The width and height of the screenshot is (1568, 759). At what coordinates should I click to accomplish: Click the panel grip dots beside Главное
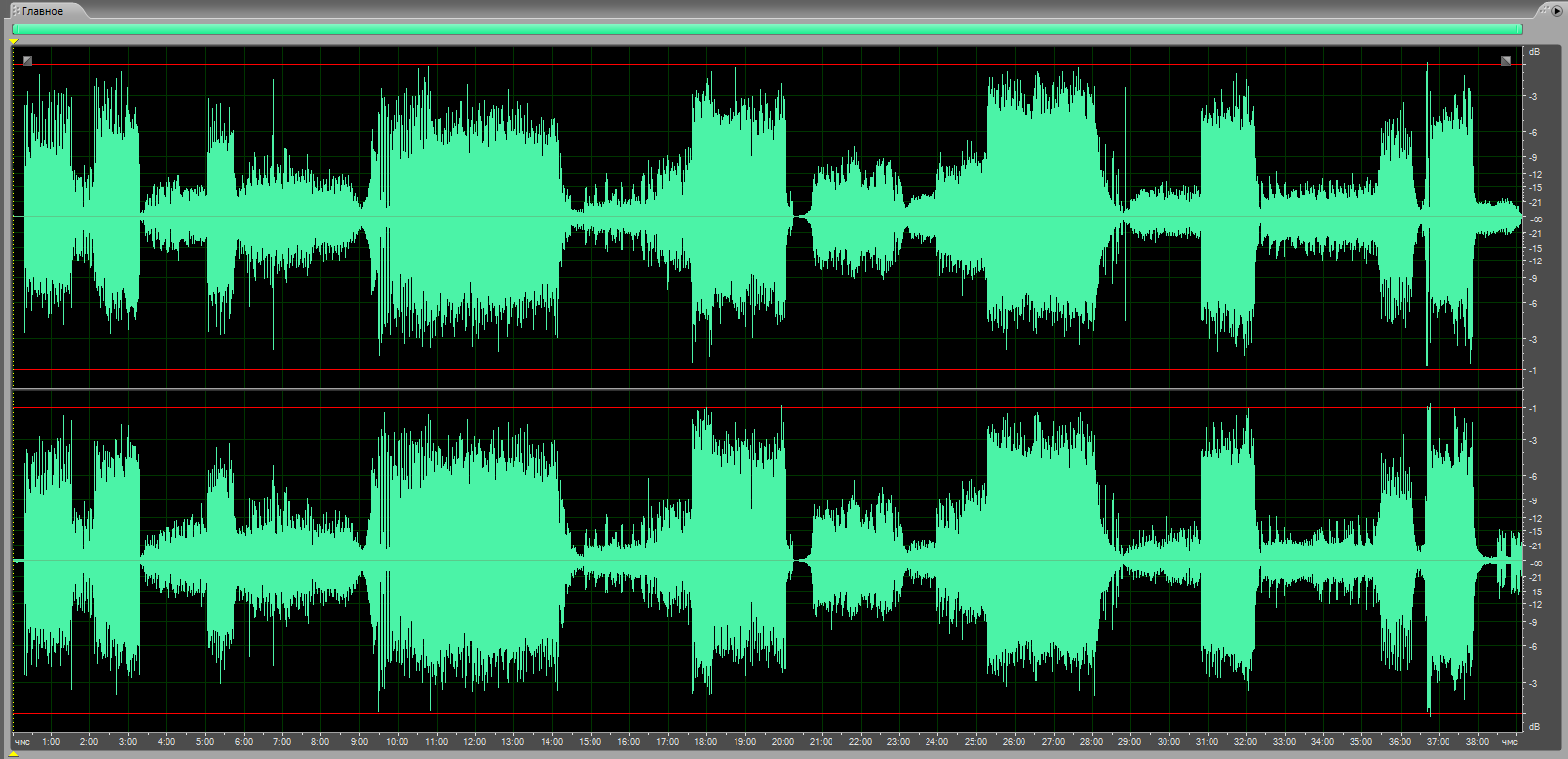tap(15, 11)
